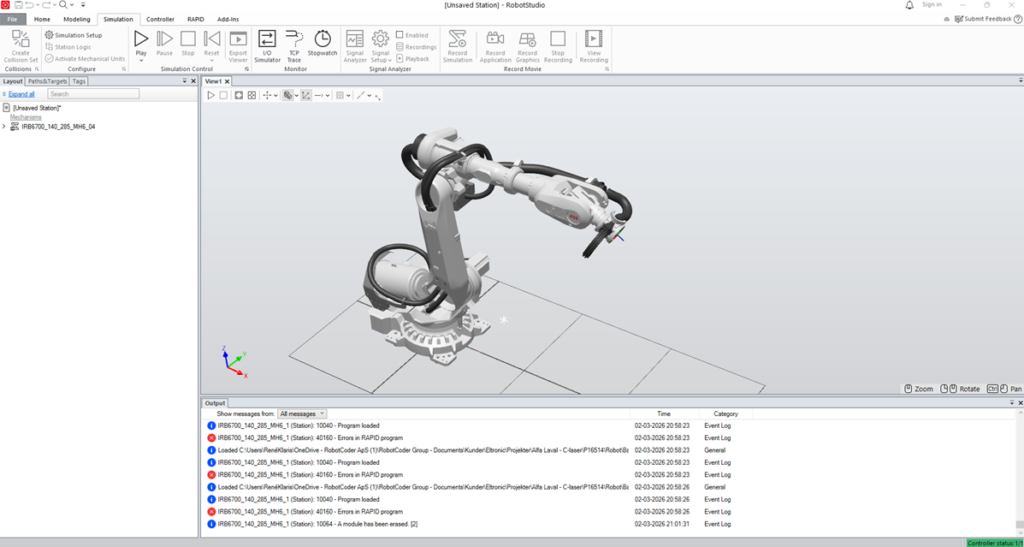Click the View All icon in View1 toolbar
Image resolution: width=1024 pixels, height=547 pixels.
(x=239, y=95)
